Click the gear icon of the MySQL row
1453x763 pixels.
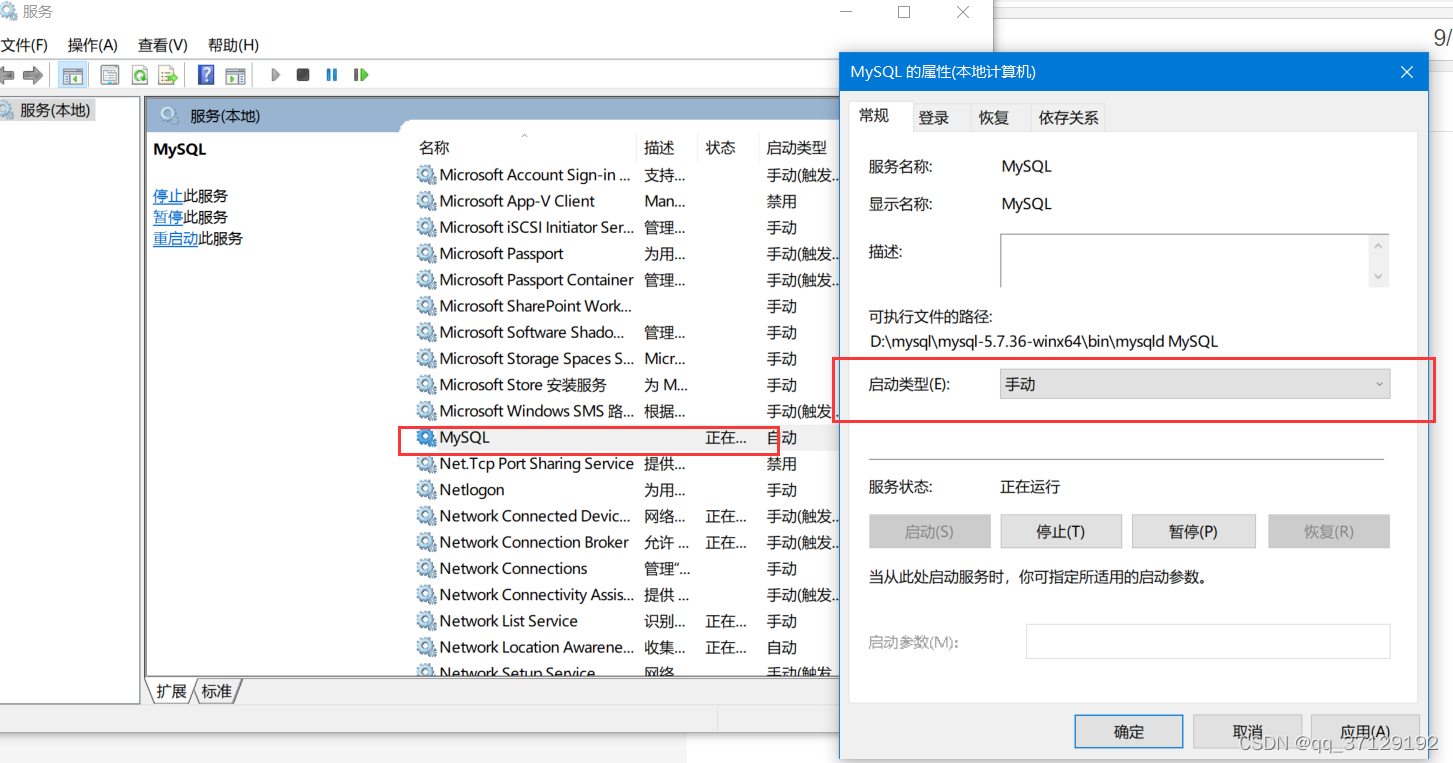click(x=427, y=438)
